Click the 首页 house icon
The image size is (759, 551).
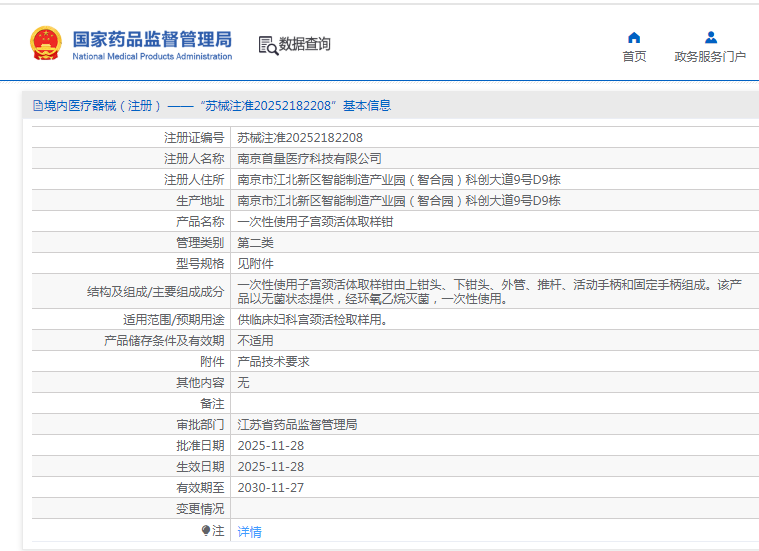click(x=634, y=38)
